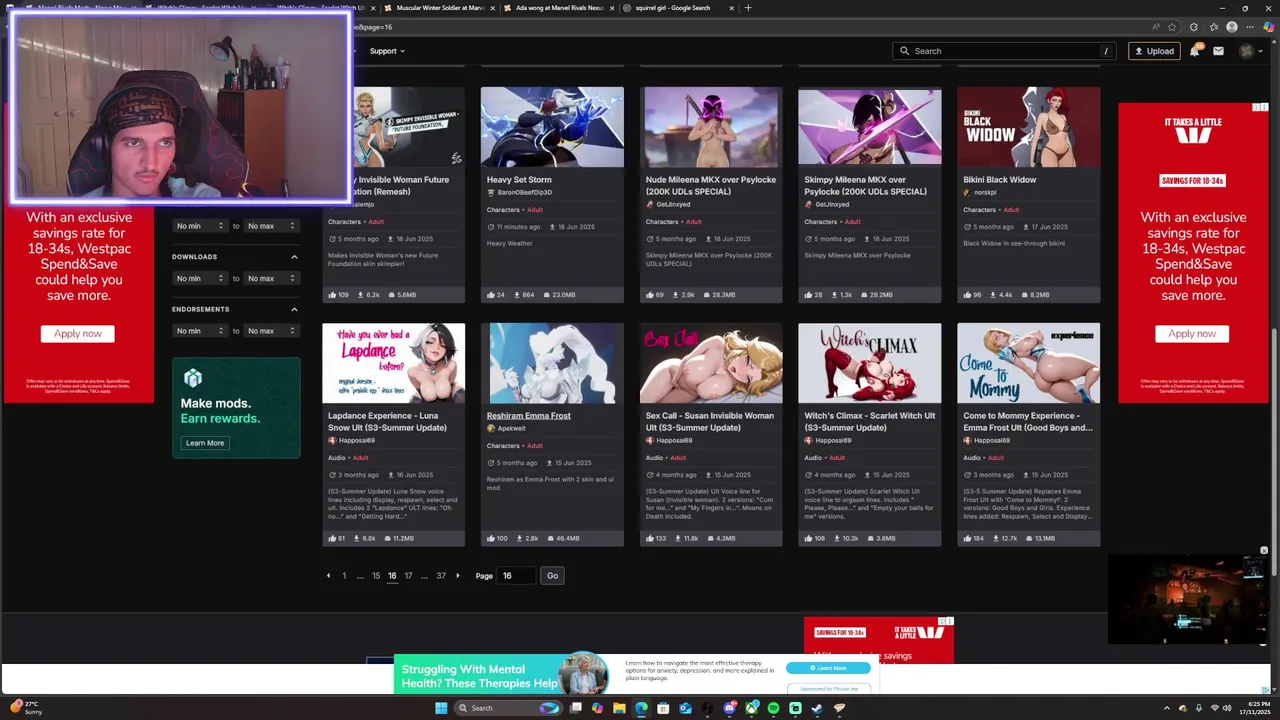Open the user avatar menu

(1252, 51)
